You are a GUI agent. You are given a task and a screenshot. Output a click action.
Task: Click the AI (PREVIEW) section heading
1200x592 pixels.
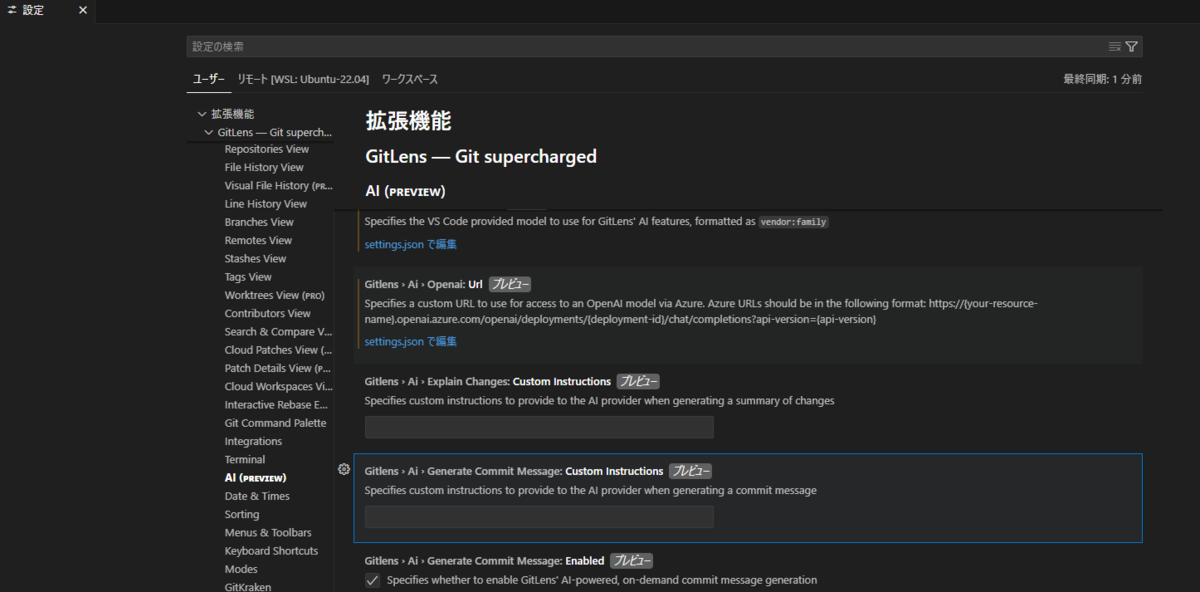coord(405,191)
